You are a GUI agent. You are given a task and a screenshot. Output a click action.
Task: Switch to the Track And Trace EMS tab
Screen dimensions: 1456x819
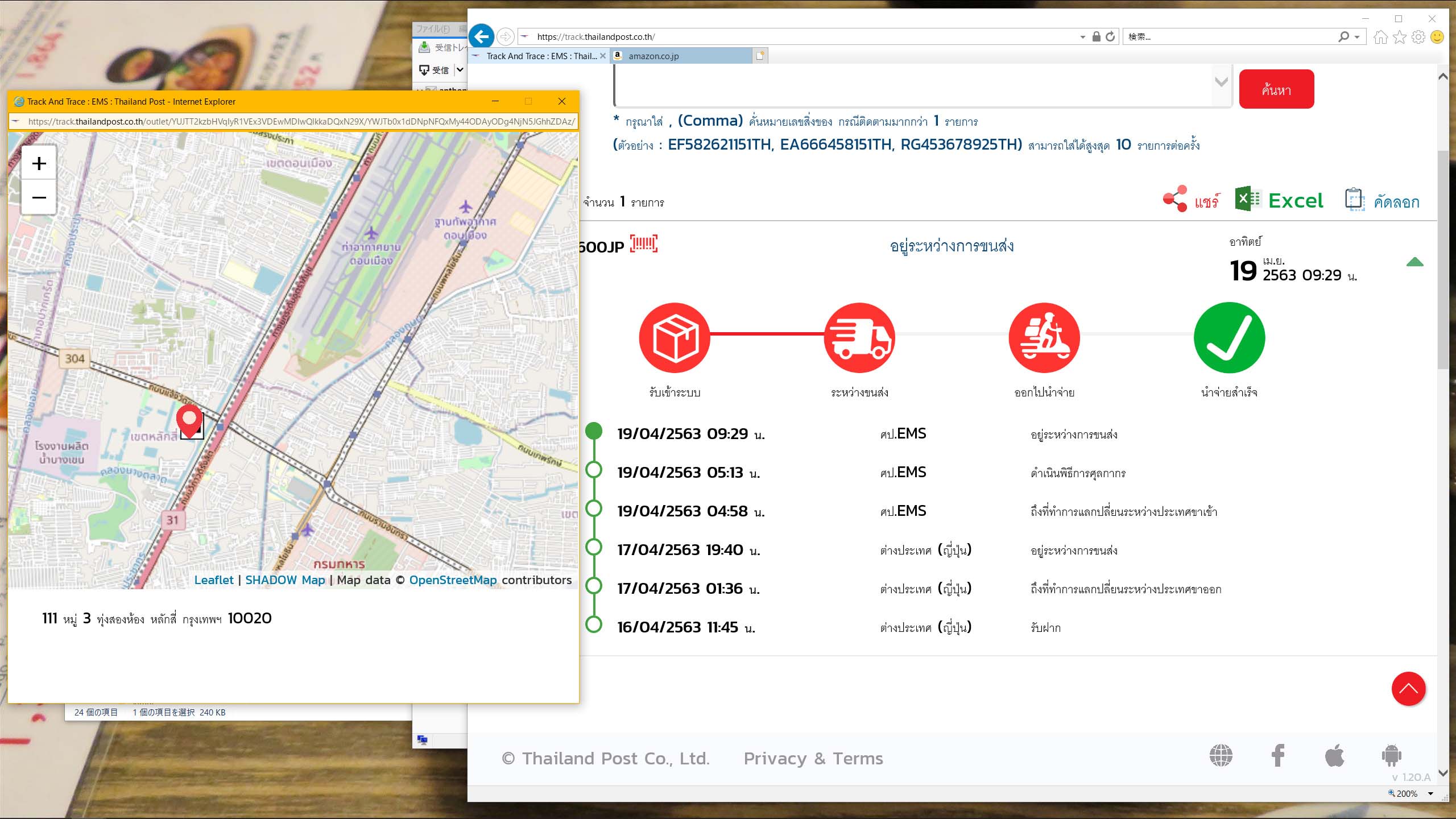[x=539, y=56]
